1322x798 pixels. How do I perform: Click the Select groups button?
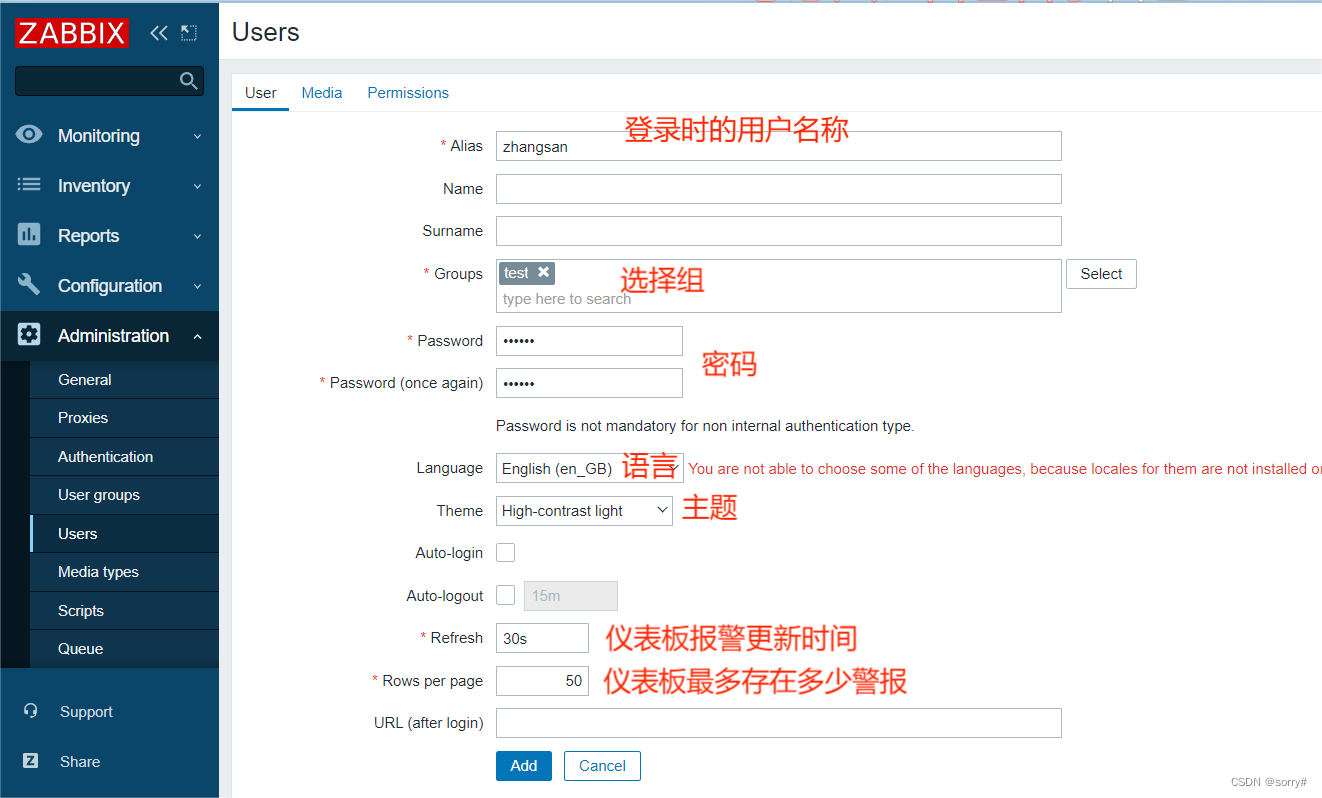[x=1101, y=274]
